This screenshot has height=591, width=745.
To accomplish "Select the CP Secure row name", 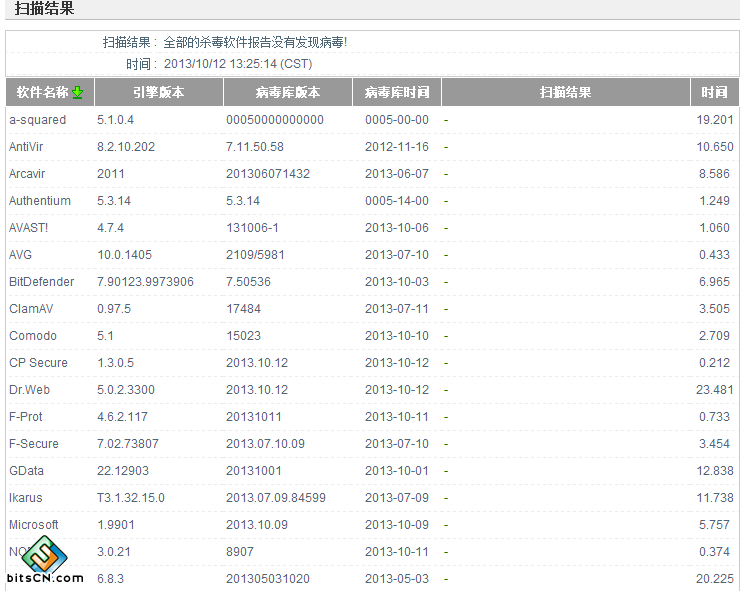I will coord(38,363).
